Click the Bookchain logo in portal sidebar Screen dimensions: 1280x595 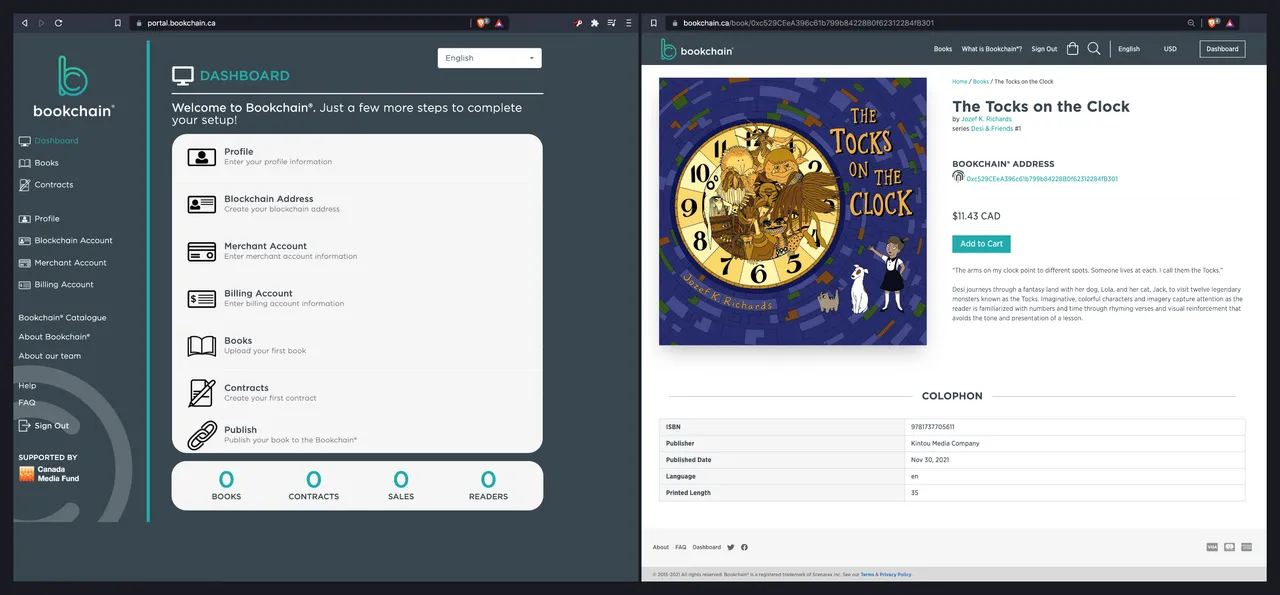click(73, 86)
